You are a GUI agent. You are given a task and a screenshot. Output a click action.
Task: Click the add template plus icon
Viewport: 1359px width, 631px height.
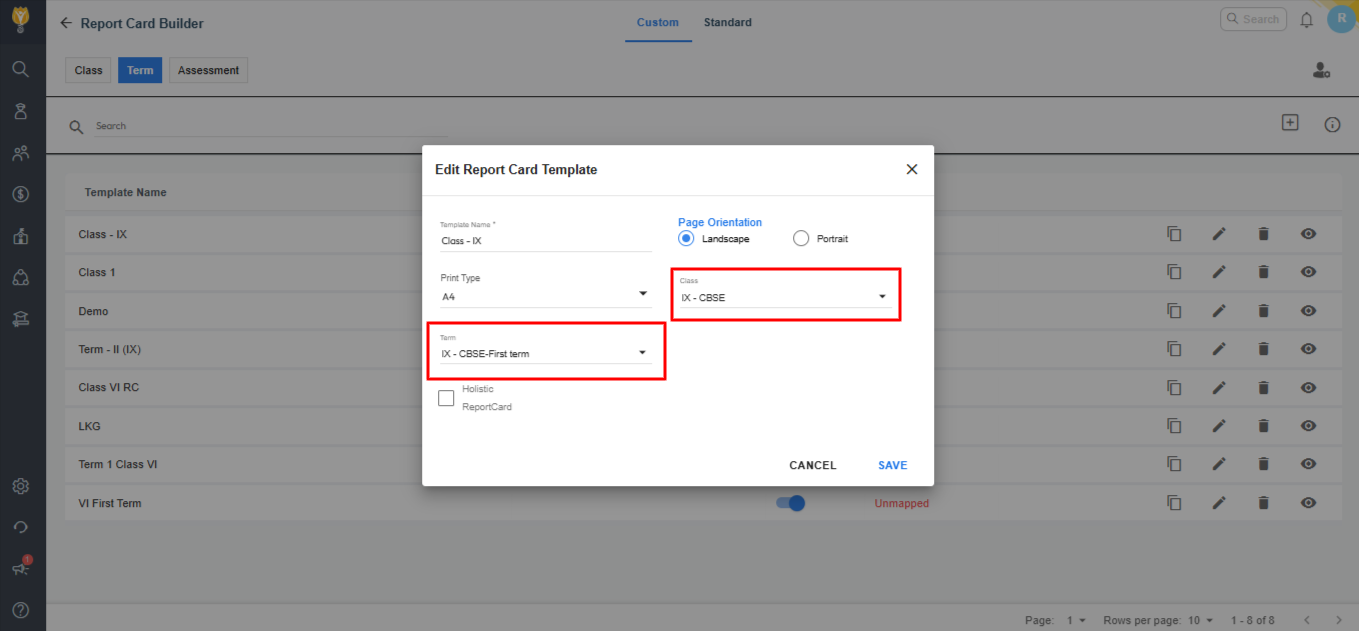tap(1290, 122)
